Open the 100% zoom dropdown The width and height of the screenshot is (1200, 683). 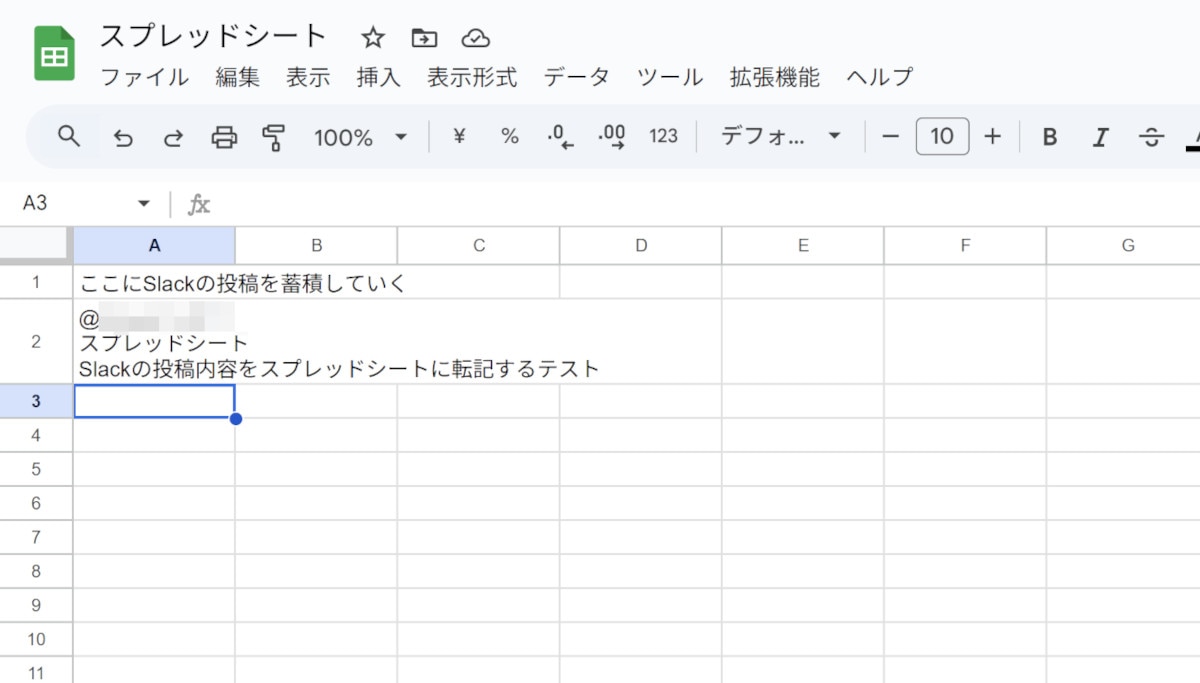360,137
